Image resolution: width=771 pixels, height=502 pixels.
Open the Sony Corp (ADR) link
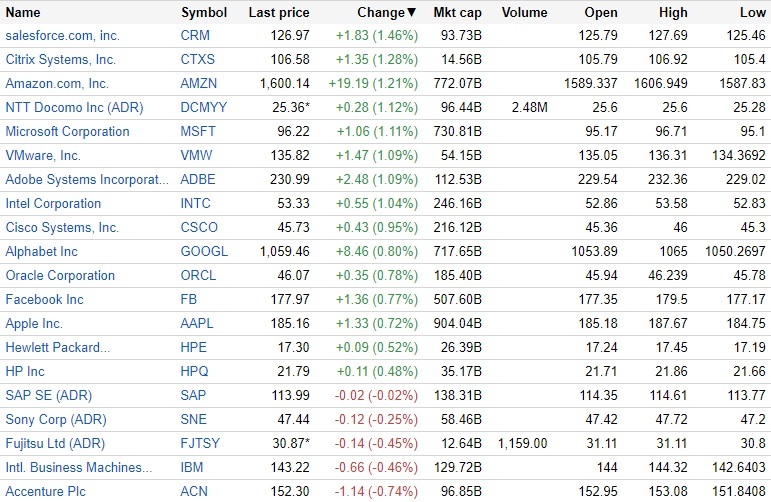click(56, 420)
